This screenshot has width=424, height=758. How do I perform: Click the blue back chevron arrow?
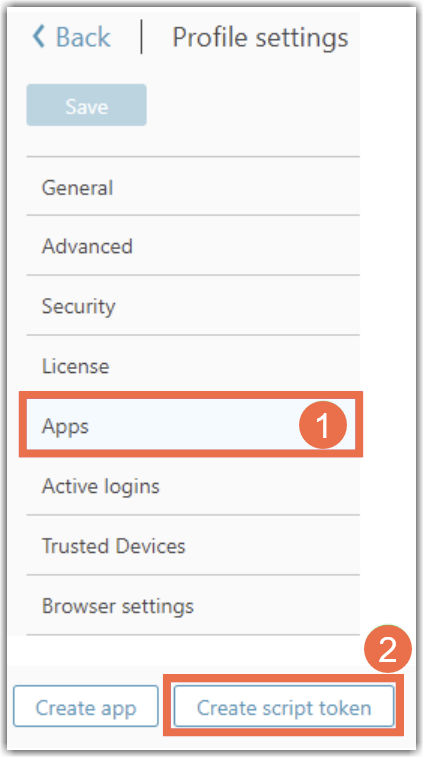point(39,37)
